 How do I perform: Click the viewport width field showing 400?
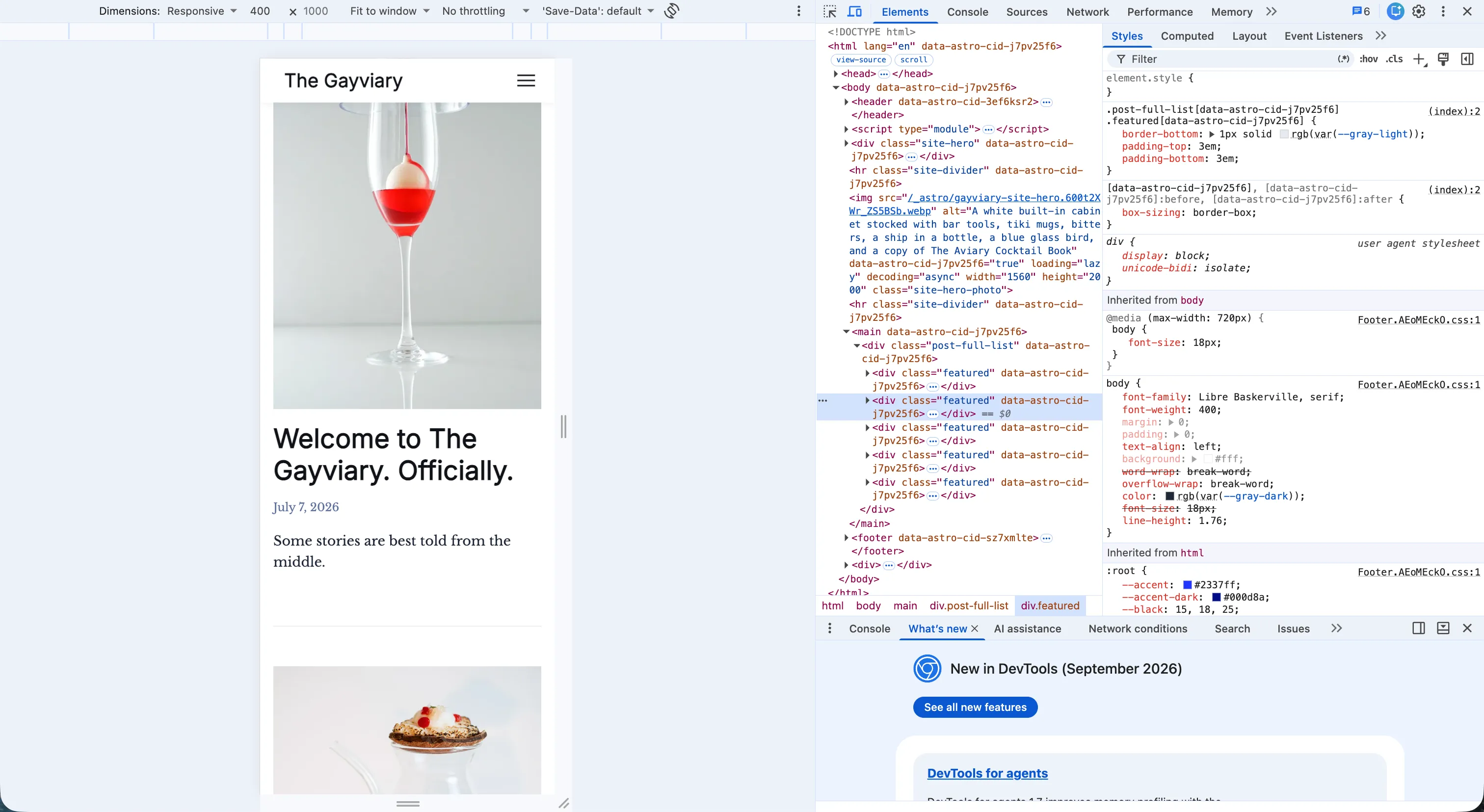click(260, 11)
